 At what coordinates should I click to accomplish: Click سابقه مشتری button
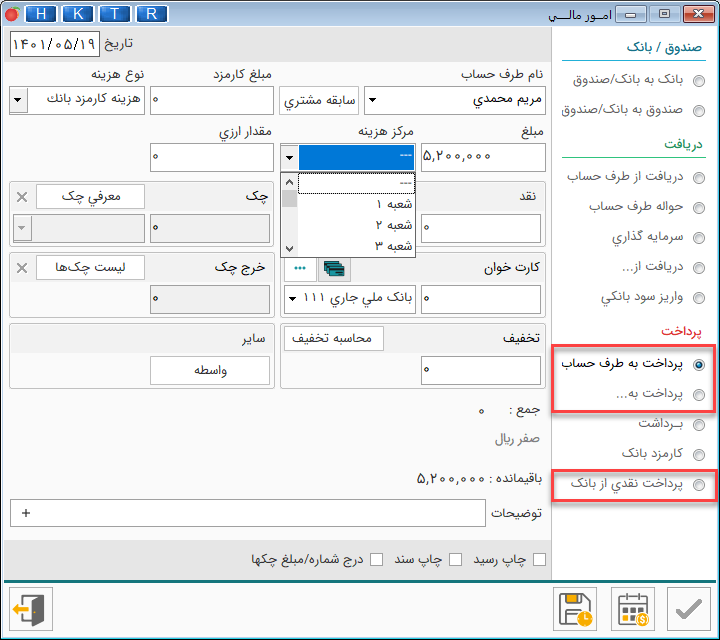tap(319, 100)
